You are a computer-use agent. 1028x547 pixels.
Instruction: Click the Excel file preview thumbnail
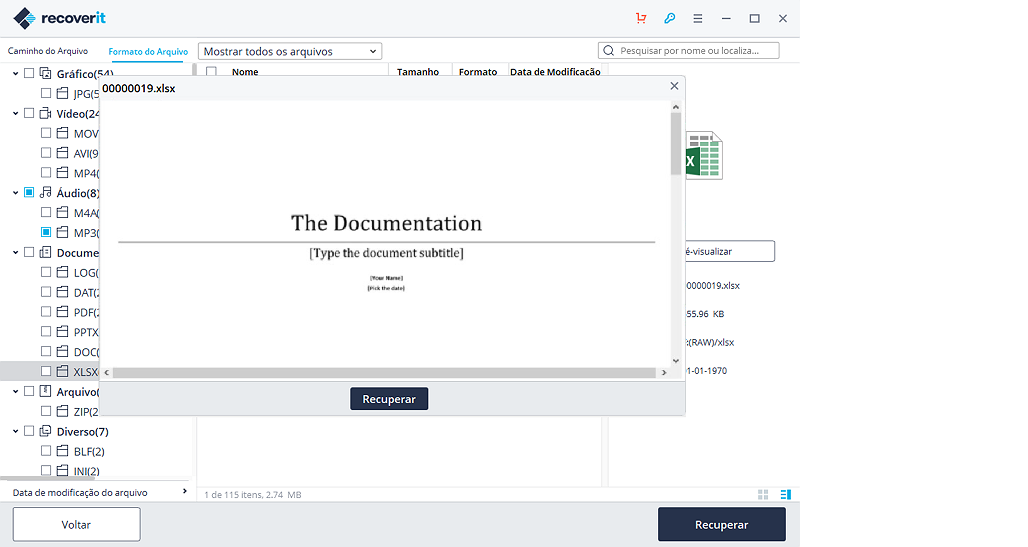tap(704, 155)
